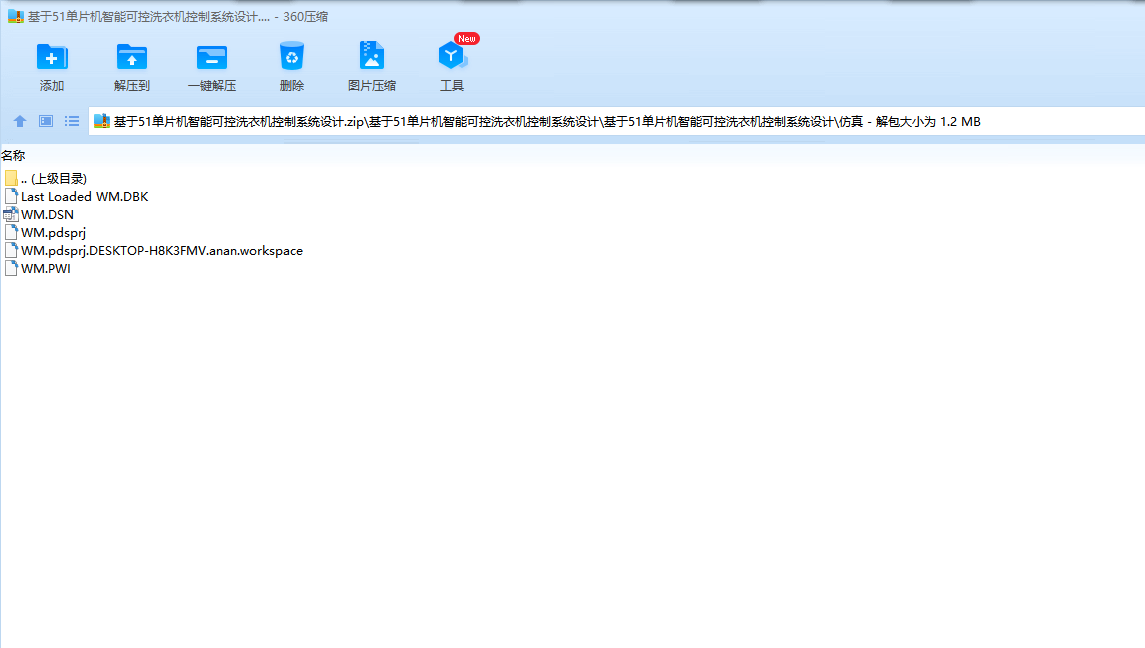Click the 360压缩 icon in the title bar
The height and width of the screenshot is (648, 1145).
click(x=15, y=16)
